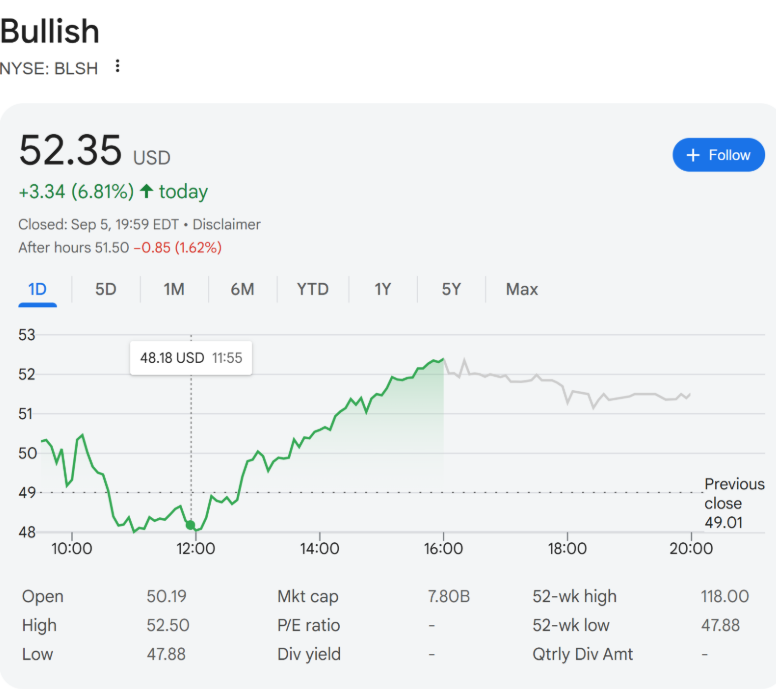This screenshot has width=776, height=689.
Task: Open the Disclaimer link
Action: (x=226, y=224)
